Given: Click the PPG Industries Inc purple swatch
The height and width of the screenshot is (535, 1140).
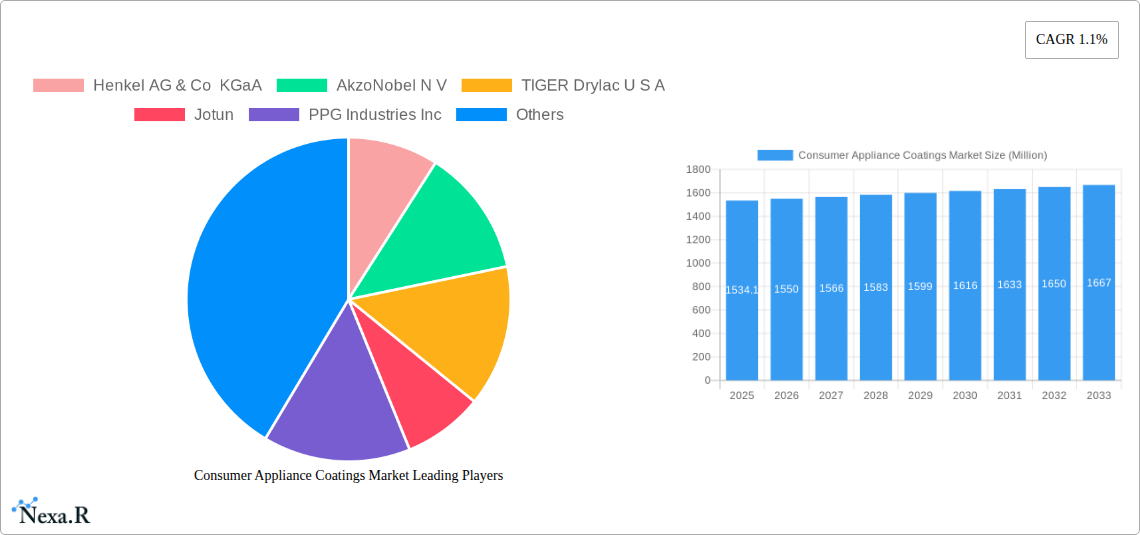Looking at the screenshot, I should pyautogui.click(x=274, y=114).
